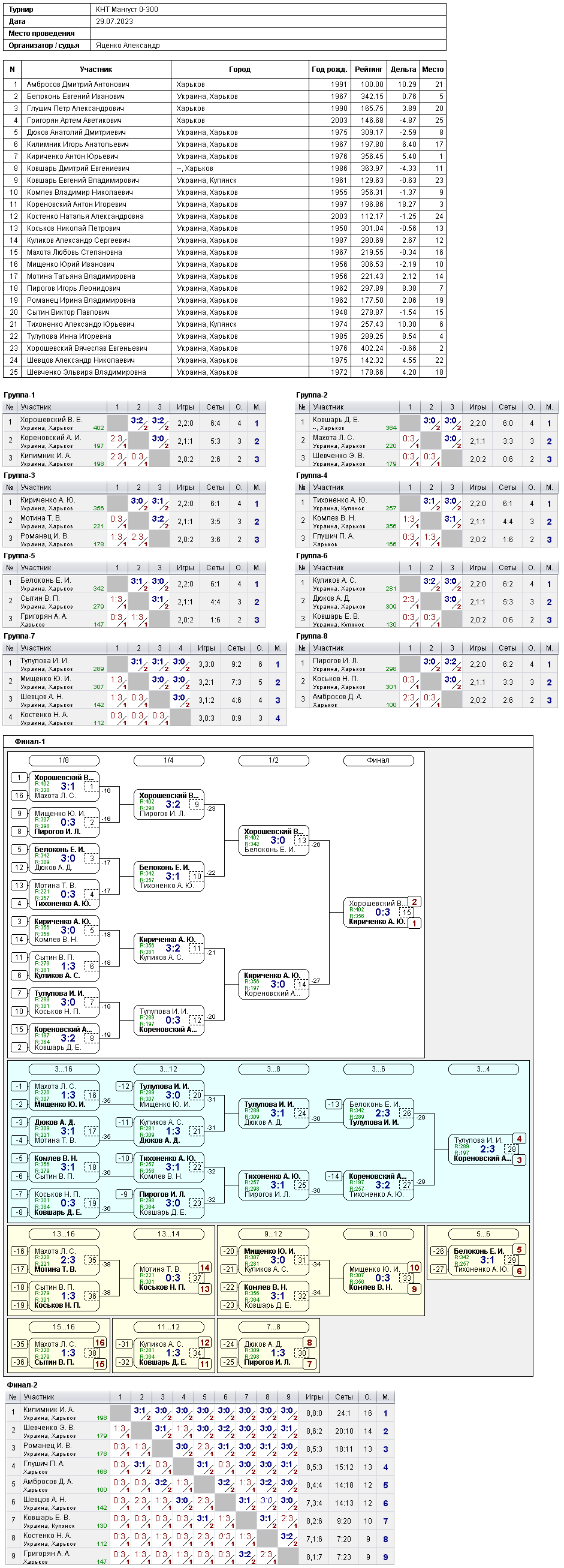Select Тулупова И. И. in Группа-7
Image resolution: width=564 pixels, height=1568 pixels.
pos(44,660)
